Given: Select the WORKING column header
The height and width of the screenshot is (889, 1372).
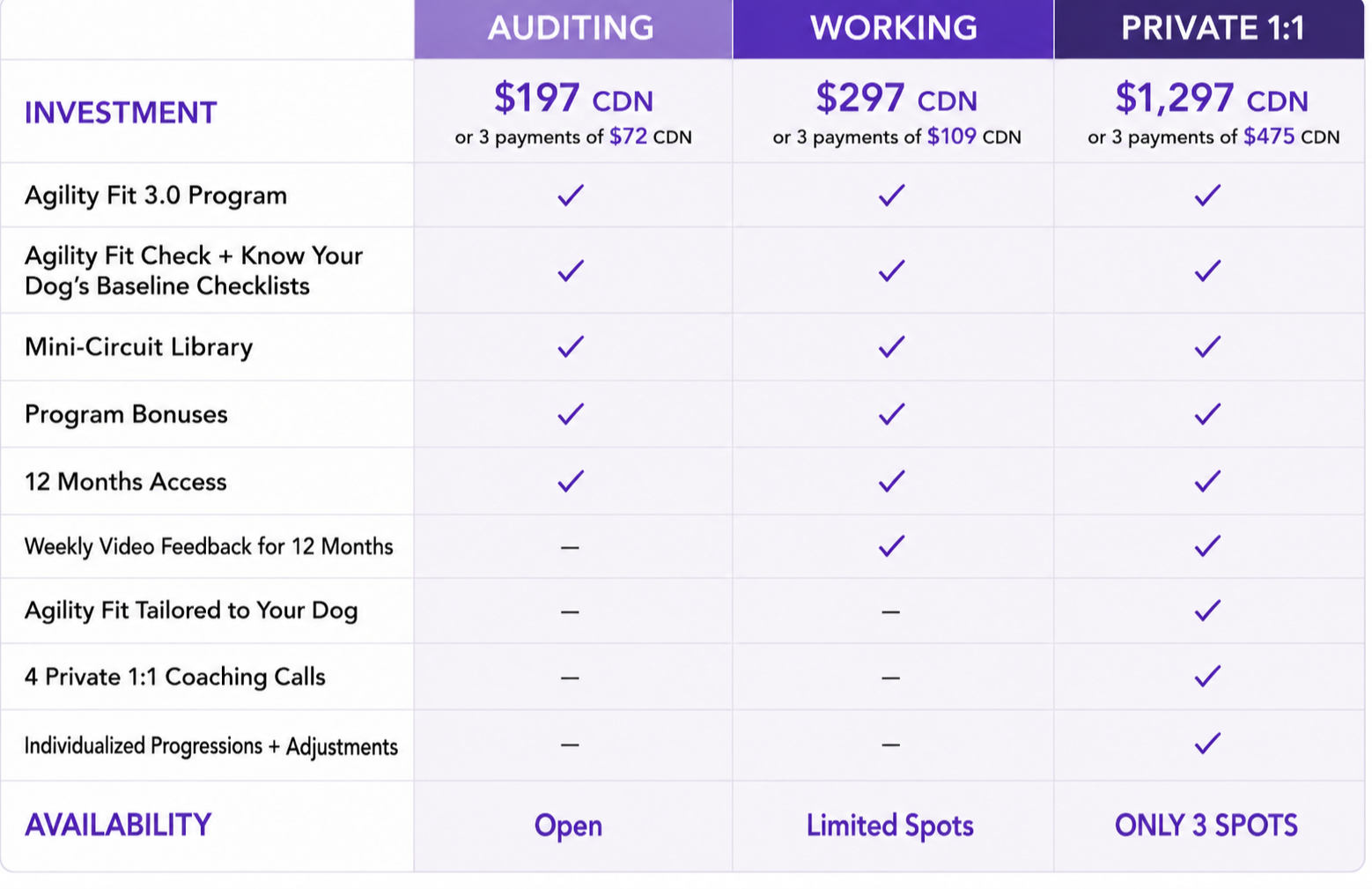Looking at the screenshot, I should tap(893, 28).
